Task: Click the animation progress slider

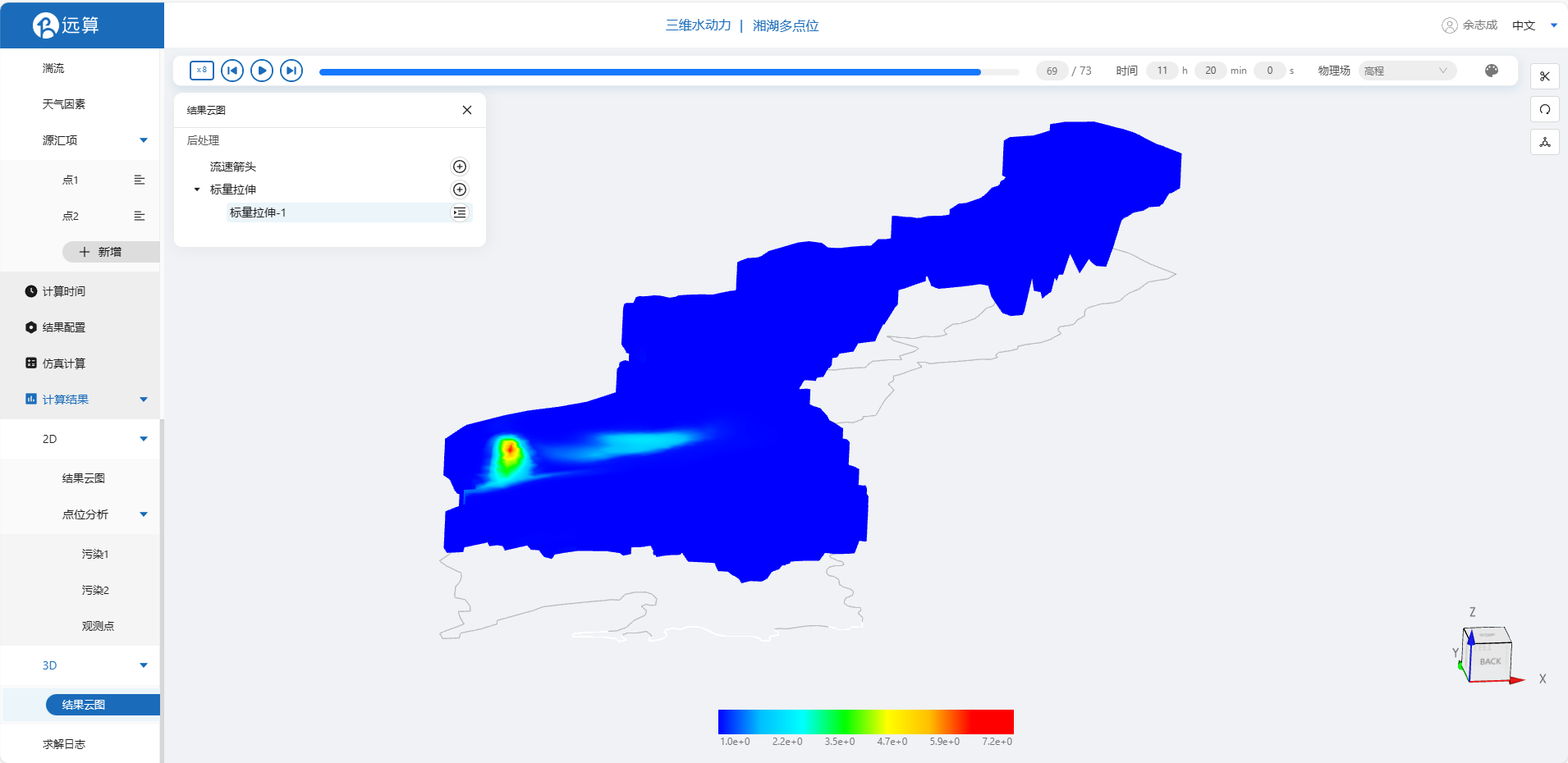Action: [669, 72]
